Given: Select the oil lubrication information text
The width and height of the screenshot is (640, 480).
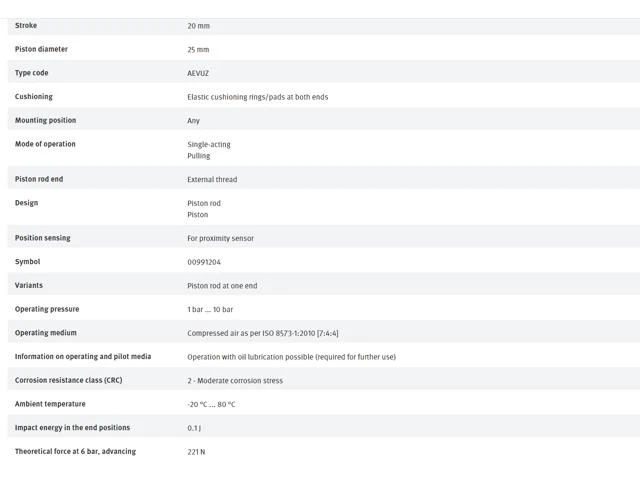Looking at the screenshot, I should pyautogui.click(x=291, y=357).
